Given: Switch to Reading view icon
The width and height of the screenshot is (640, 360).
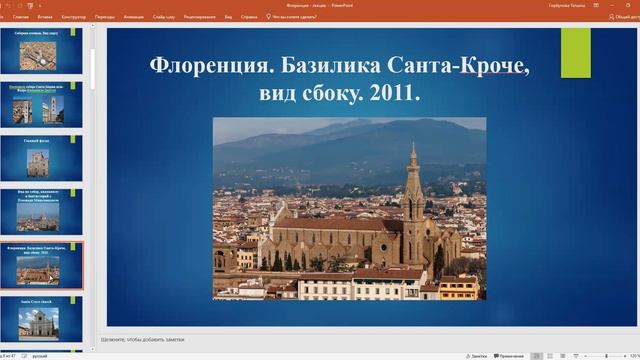Looking at the screenshot, I should 563,356.
